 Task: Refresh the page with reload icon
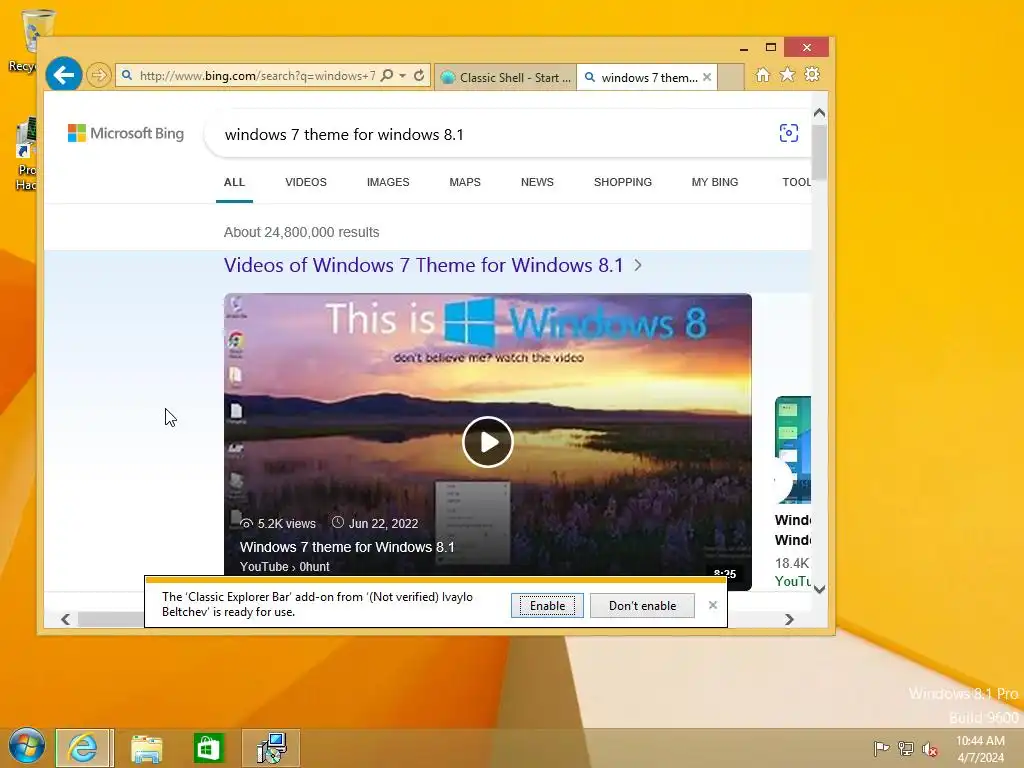coord(419,76)
